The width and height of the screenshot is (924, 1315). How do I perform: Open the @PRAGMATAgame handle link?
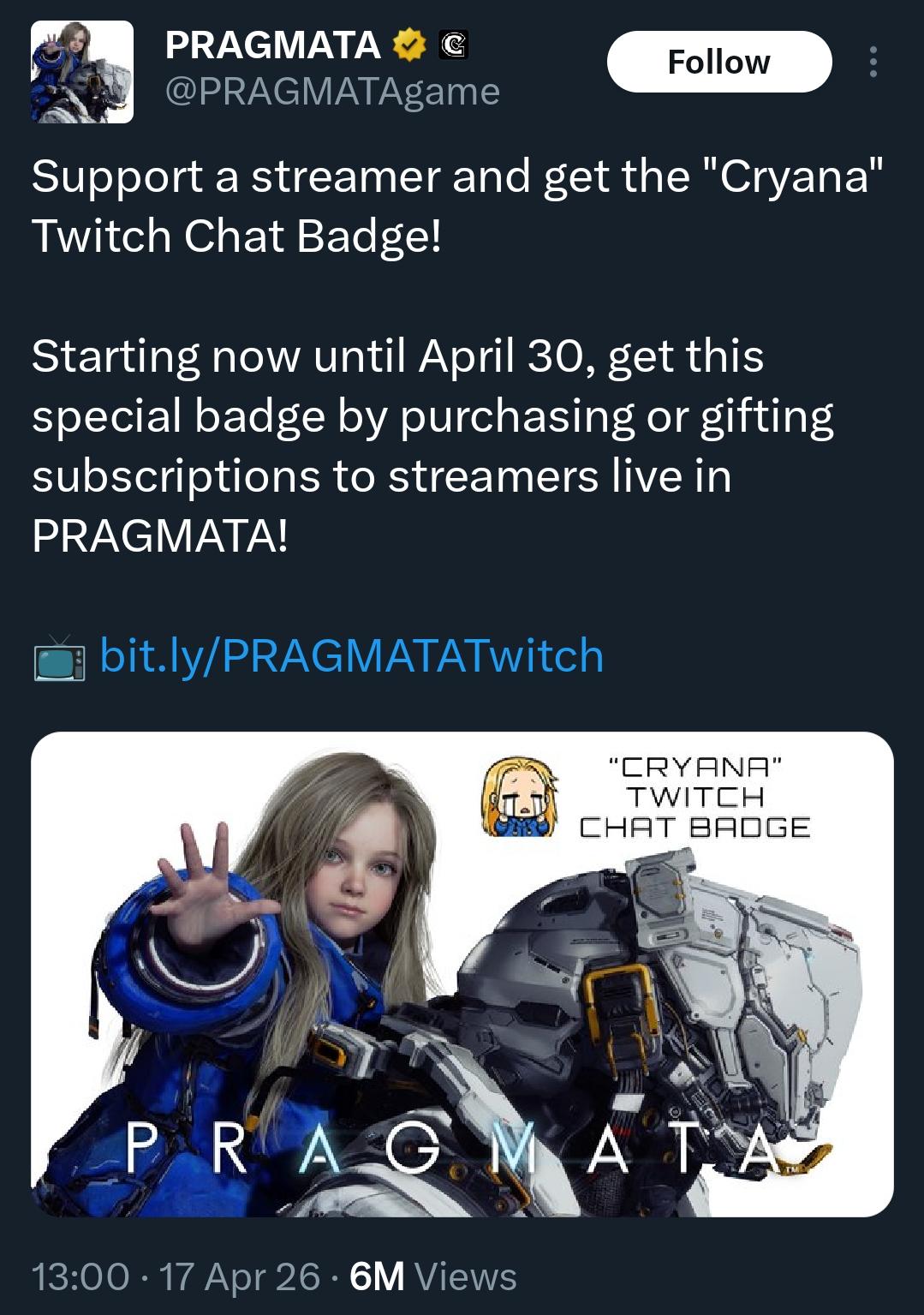[331, 91]
